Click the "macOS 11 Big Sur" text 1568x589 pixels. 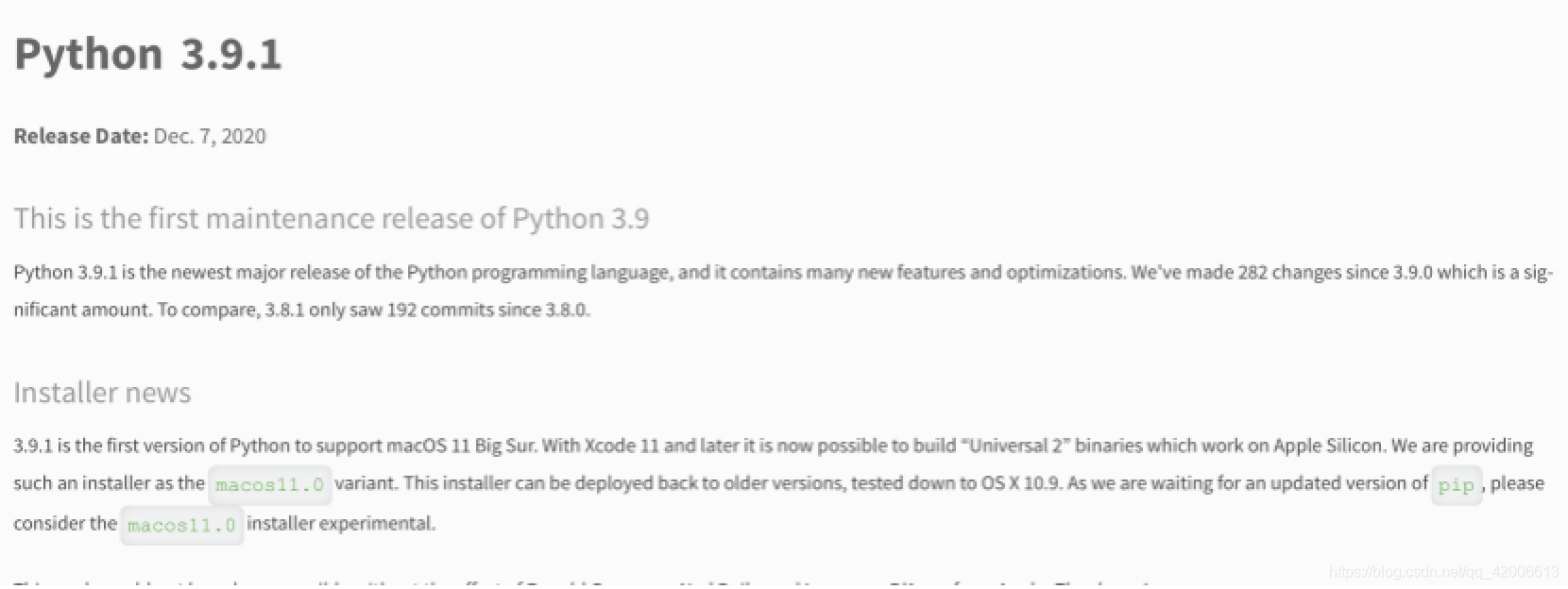coord(462,446)
